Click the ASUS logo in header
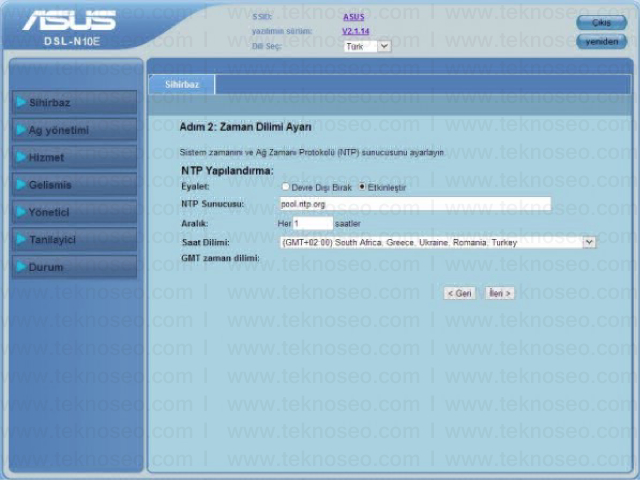This screenshot has width=640, height=480. (69, 20)
